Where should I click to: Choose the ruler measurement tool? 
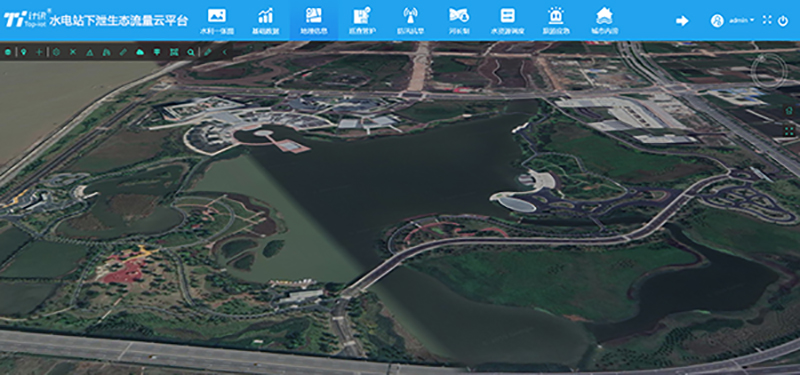[123, 52]
